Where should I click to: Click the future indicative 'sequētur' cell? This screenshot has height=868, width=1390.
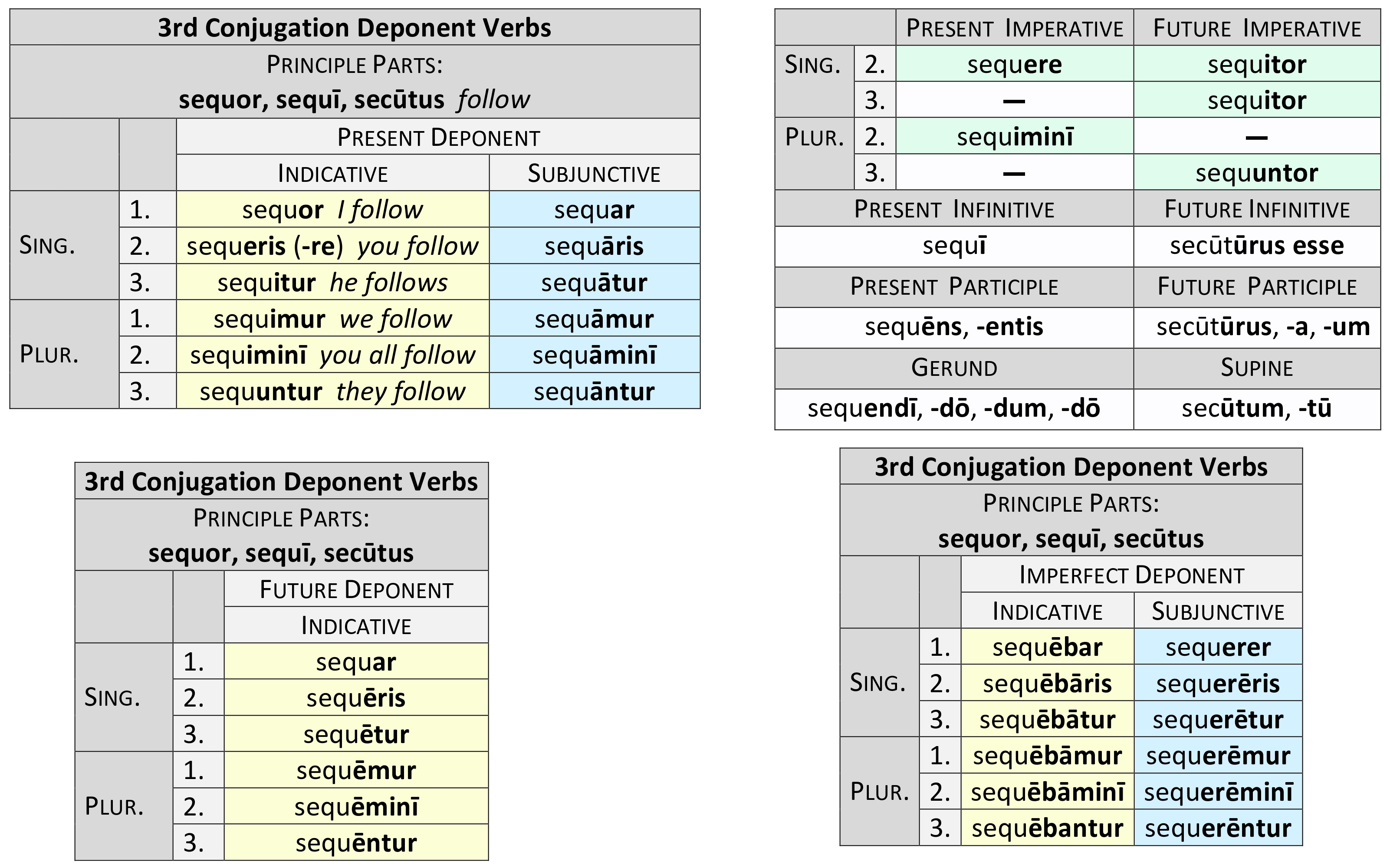(x=356, y=734)
